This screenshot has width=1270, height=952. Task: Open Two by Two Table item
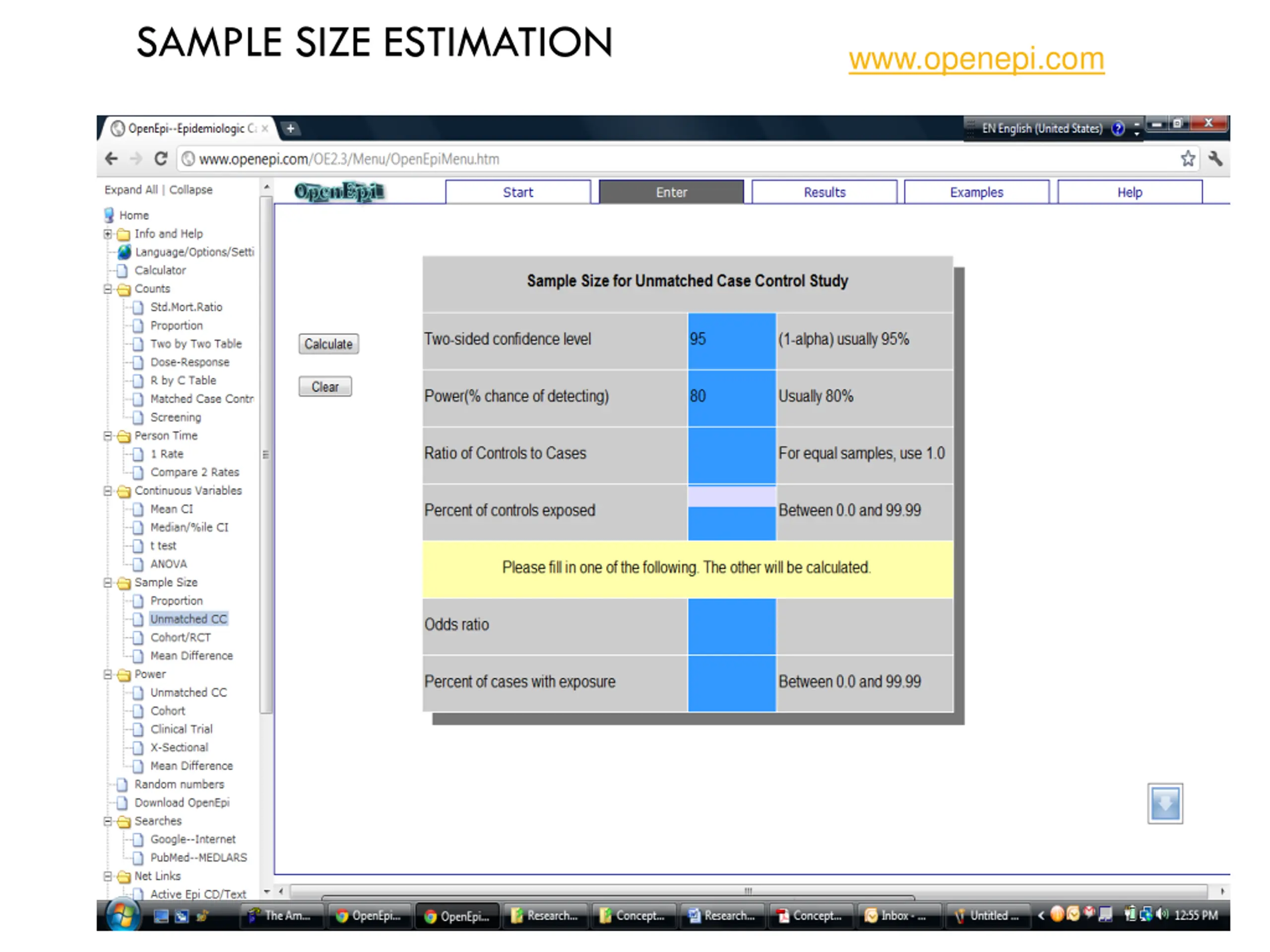[196, 344]
